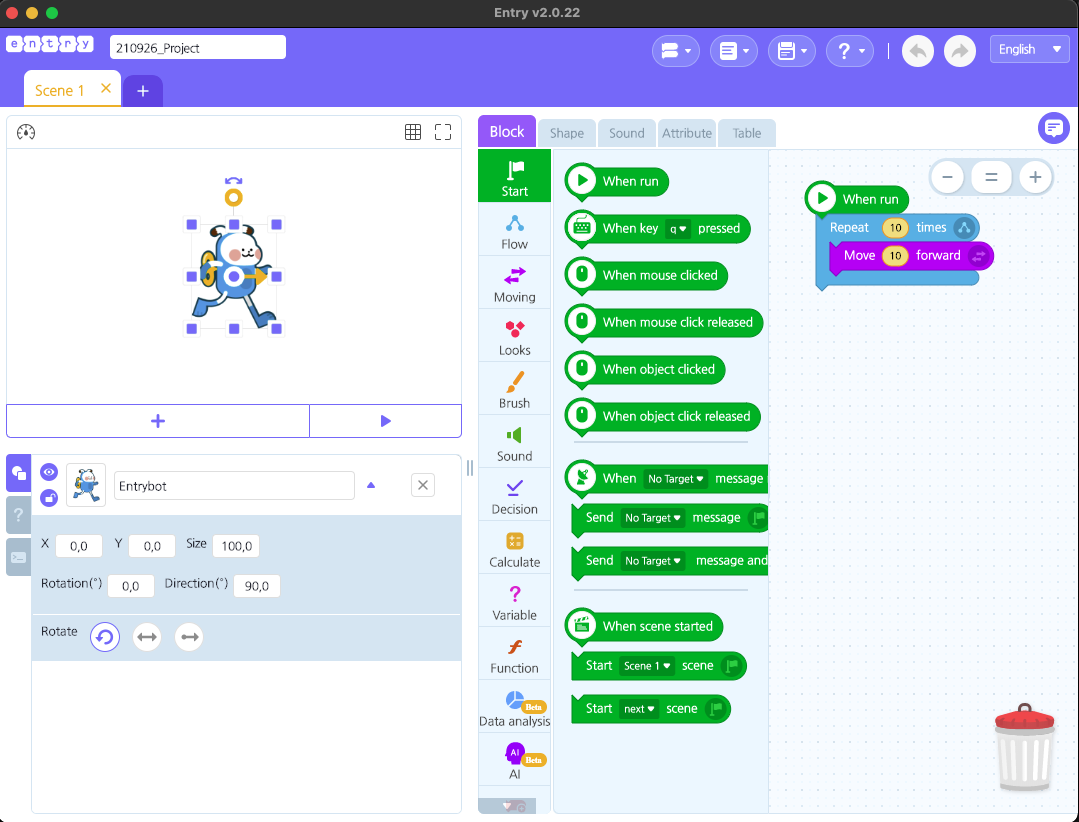The height and width of the screenshot is (822, 1079).
Task: Open the English language dropdown
Action: point(1029,50)
